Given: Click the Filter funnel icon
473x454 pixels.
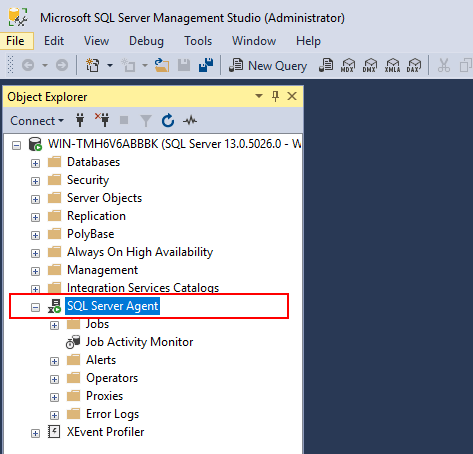Looking at the screenshot, I should pos(146,121).
